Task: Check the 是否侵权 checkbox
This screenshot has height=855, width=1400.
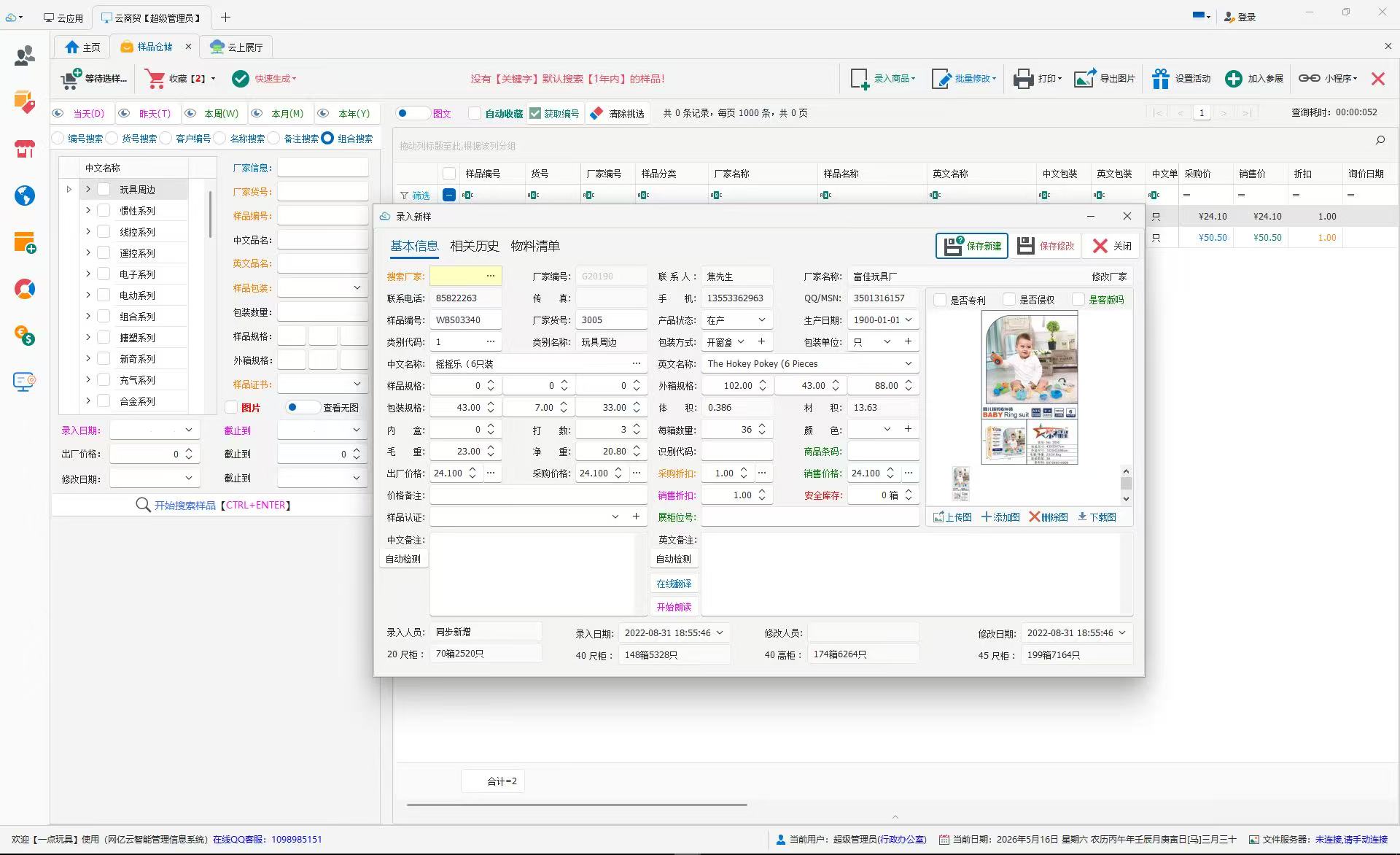Action: tap(1009, 300)
